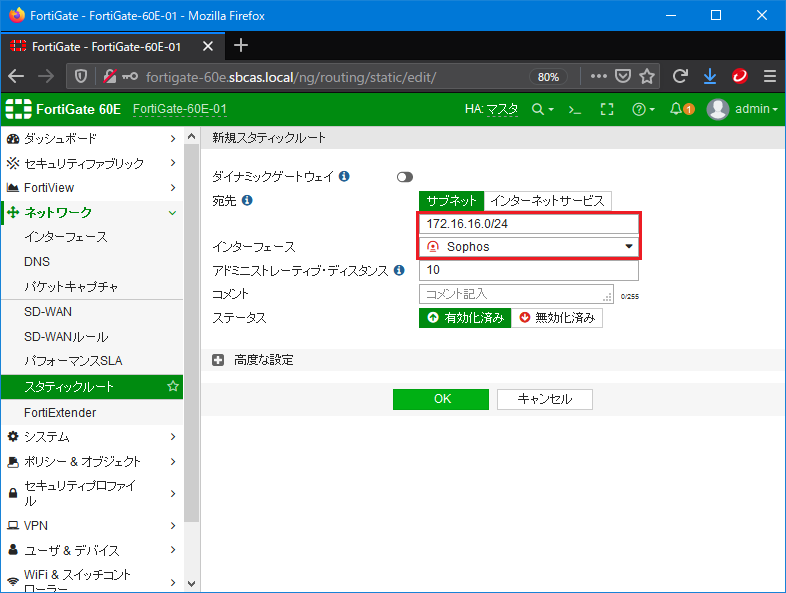Click the sidebar scrollbar up arrow
Viewport: 786px width, 593px height.
coord(191,136)
